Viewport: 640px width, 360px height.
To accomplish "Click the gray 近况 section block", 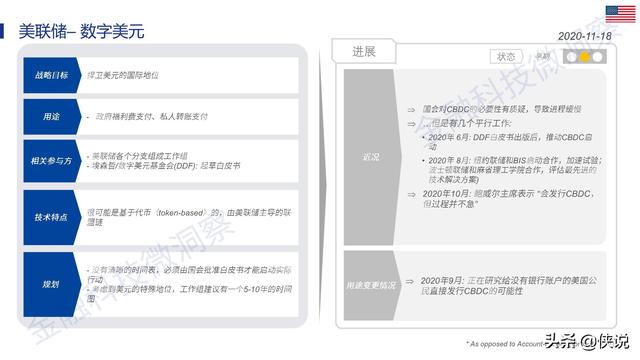I will pos(372,157).
